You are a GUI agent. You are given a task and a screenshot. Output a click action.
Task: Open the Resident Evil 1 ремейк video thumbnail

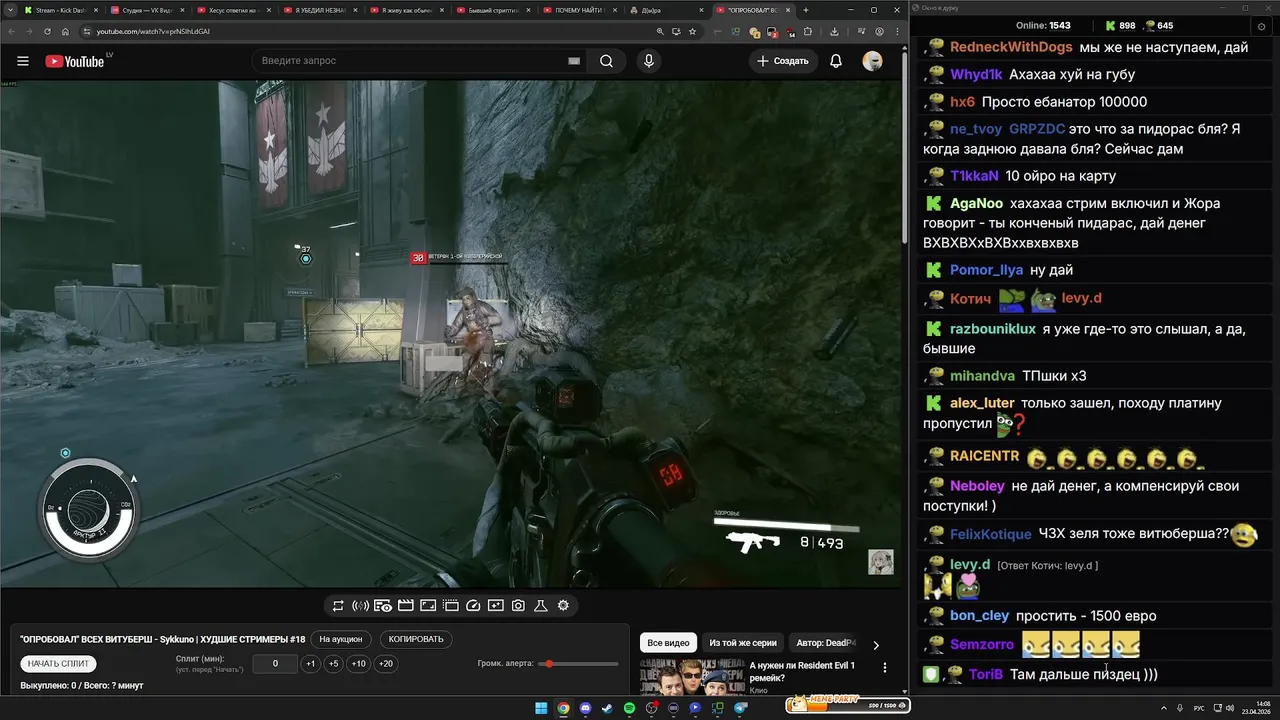pos(690,677)
